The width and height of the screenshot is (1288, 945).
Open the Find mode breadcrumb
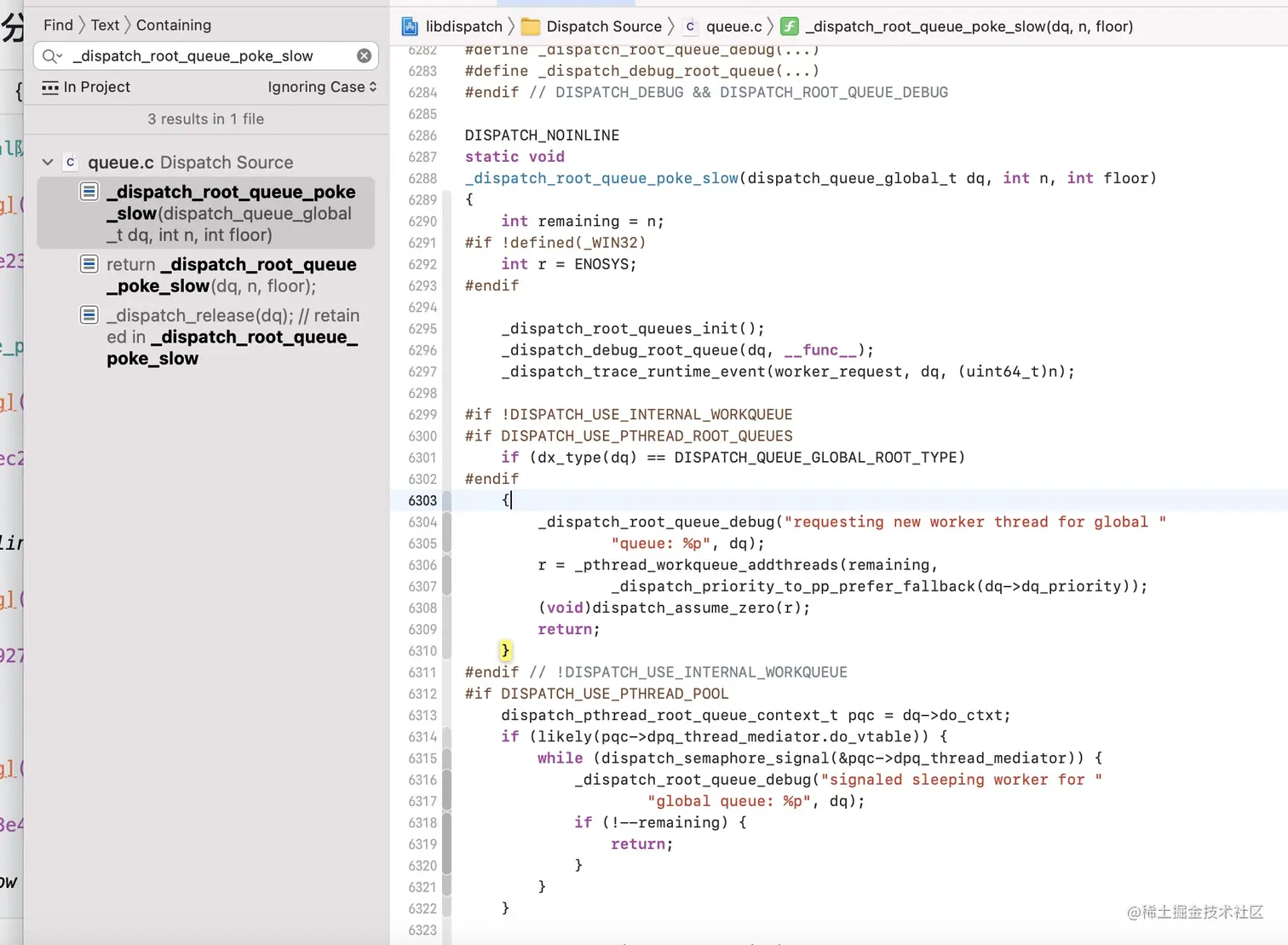coord(58,26)
